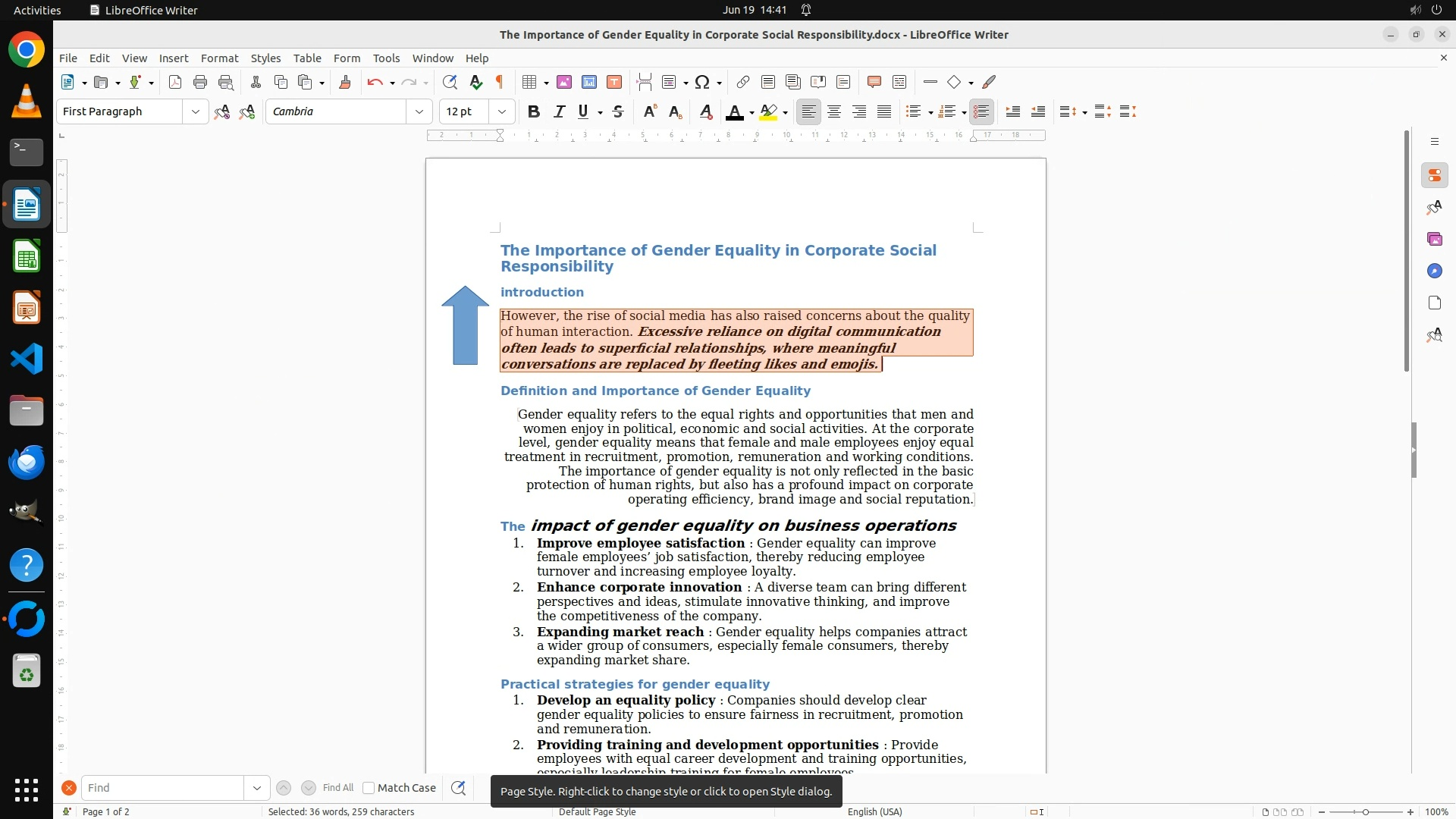The image size is (1456, 819).
Task: Open the sidebar Navigator compass icon
Action: [x=1434, y=271]
